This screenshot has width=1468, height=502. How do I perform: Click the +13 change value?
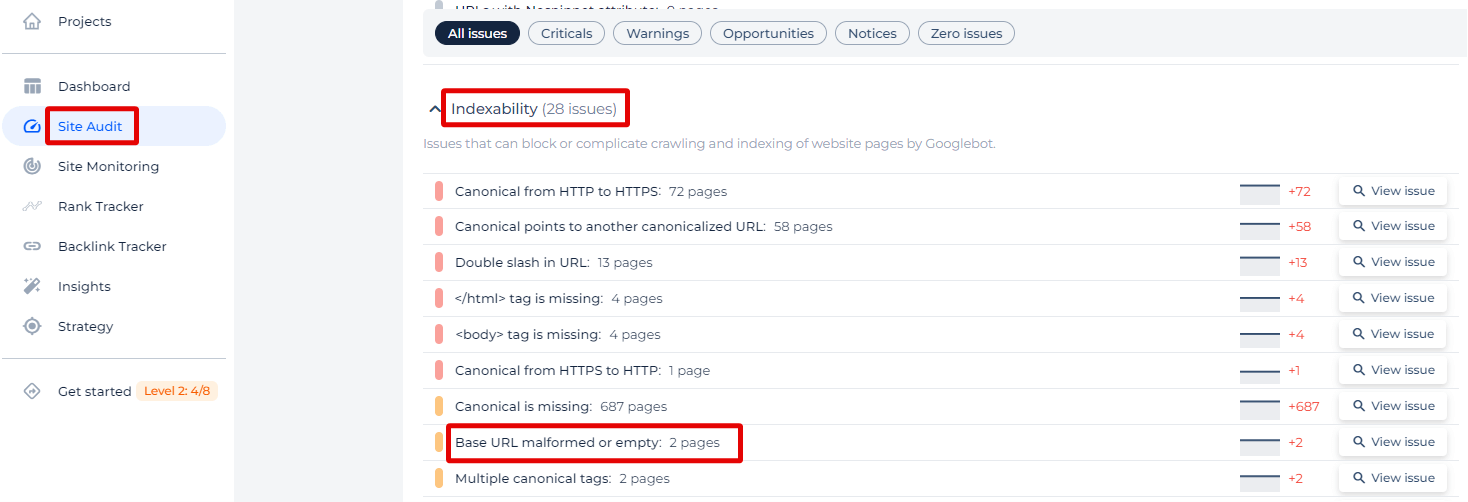[1298, 263]
